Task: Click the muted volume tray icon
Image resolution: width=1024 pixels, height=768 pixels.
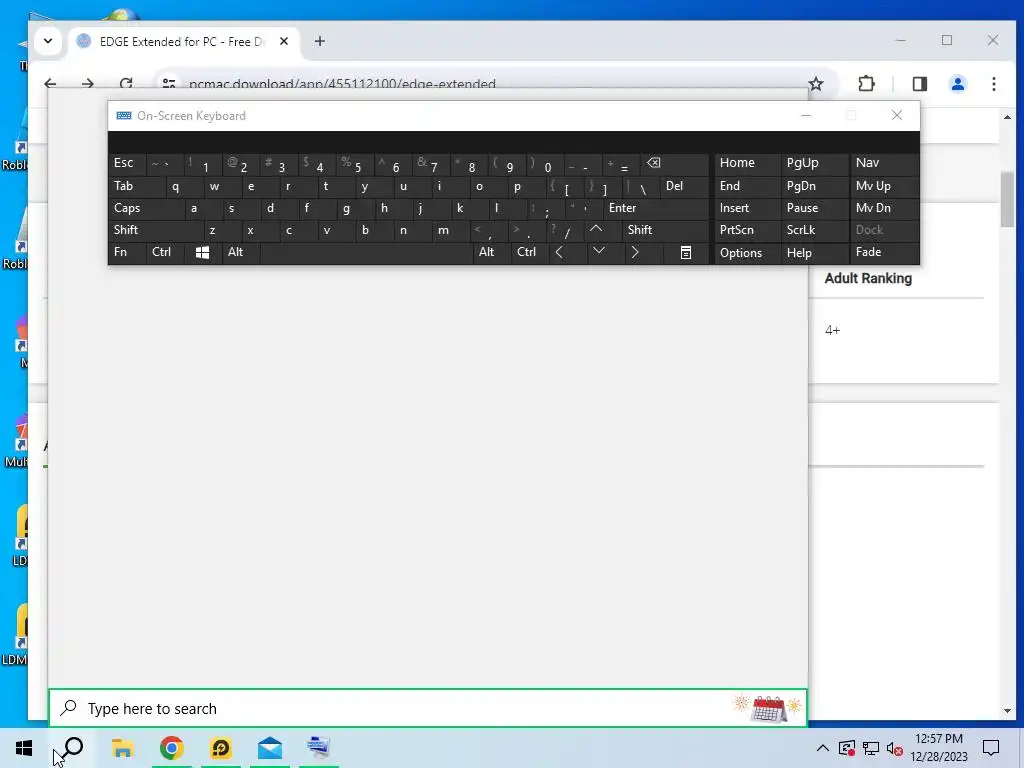Action: [895, 748]
